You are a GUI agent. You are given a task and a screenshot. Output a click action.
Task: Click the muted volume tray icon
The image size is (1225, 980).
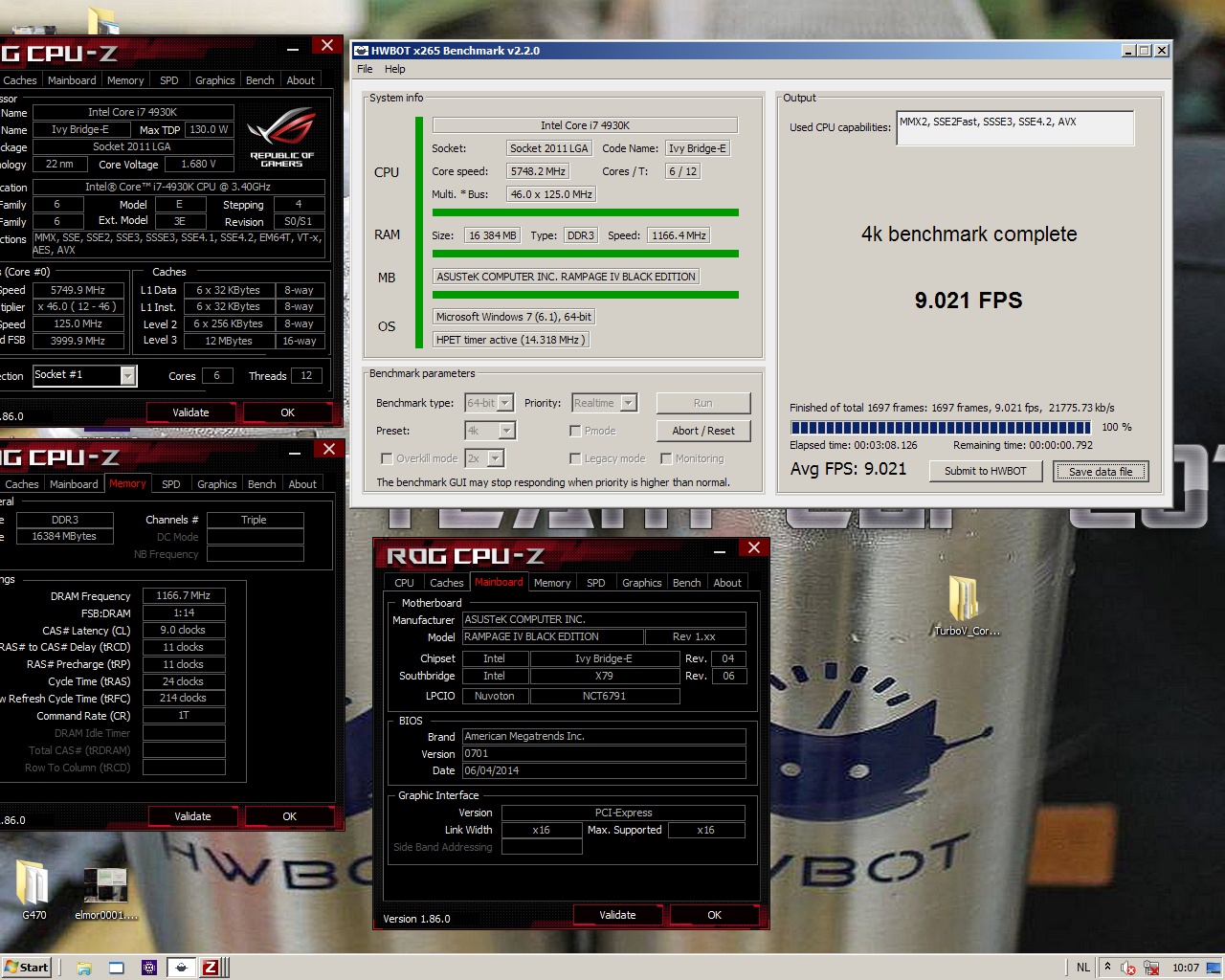pyautogui.click(x=1128, y=968)
